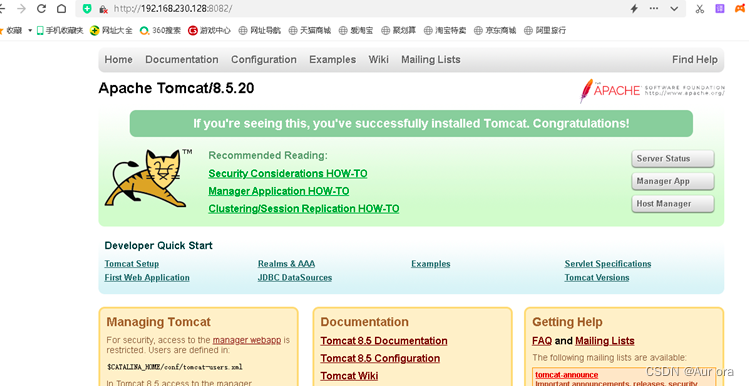Viewport: 749px width, 386px height.
Task: Click the manager webapp link
Action: pos(246,340)
